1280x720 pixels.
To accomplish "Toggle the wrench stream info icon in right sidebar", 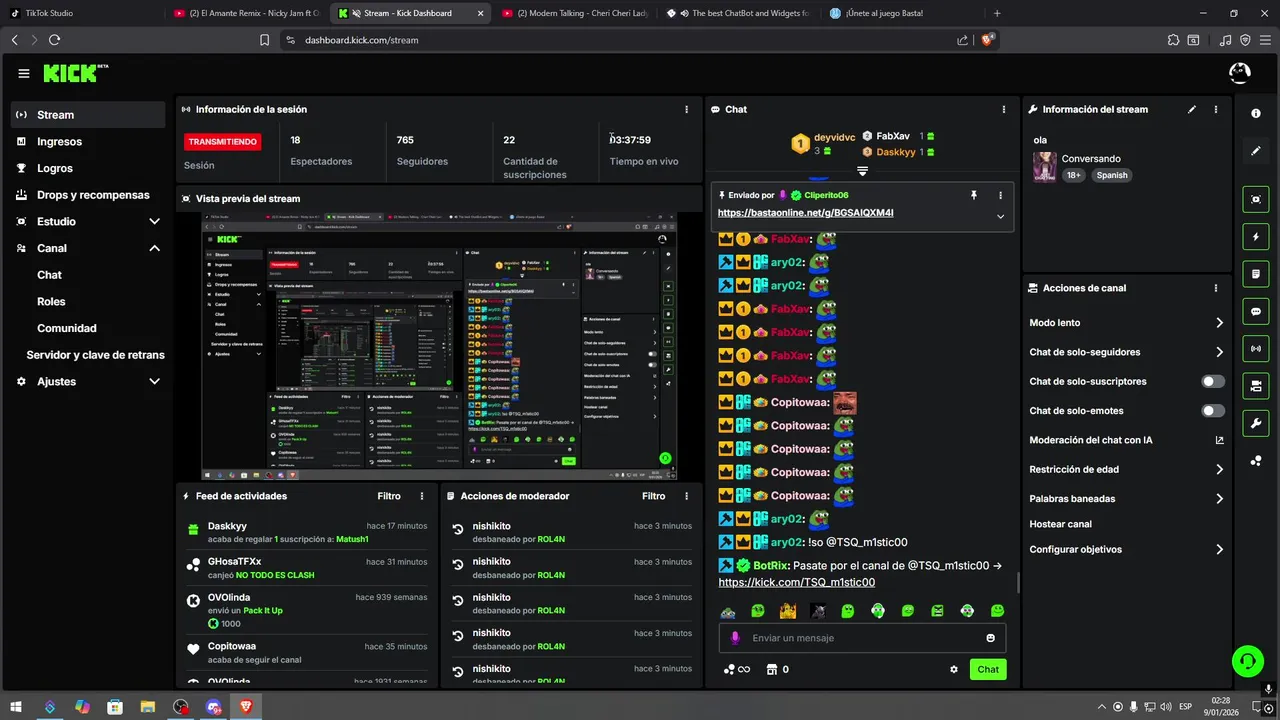I will [x=1256, y=423].
